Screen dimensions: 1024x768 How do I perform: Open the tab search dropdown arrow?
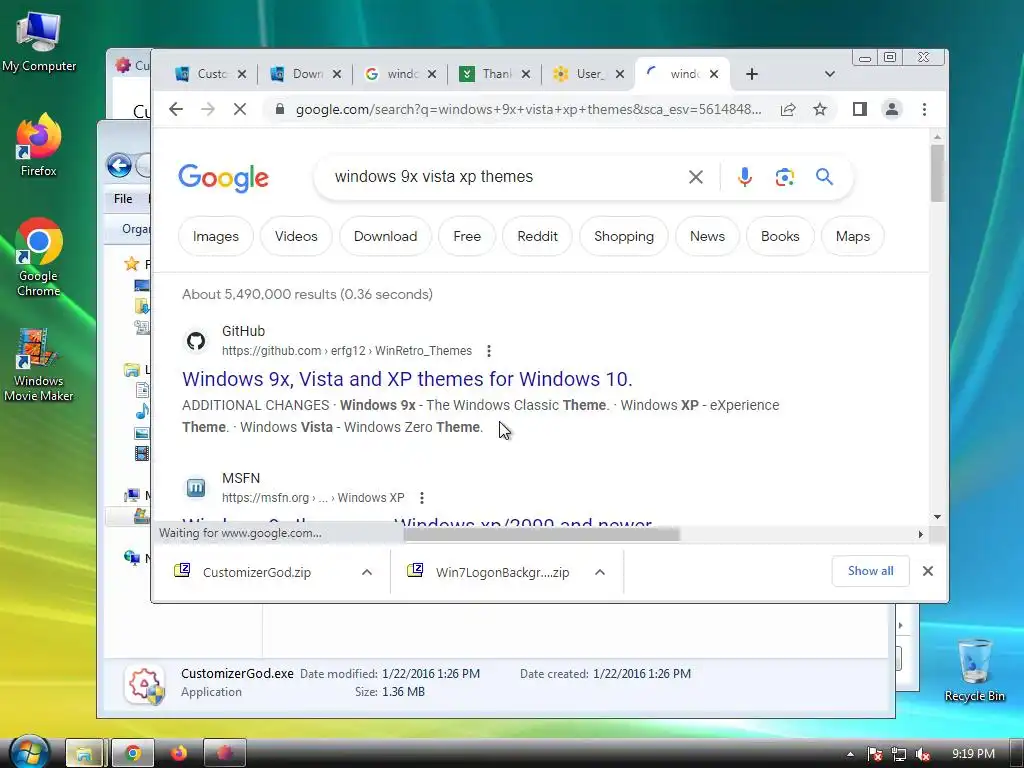[x=829, y=74]
